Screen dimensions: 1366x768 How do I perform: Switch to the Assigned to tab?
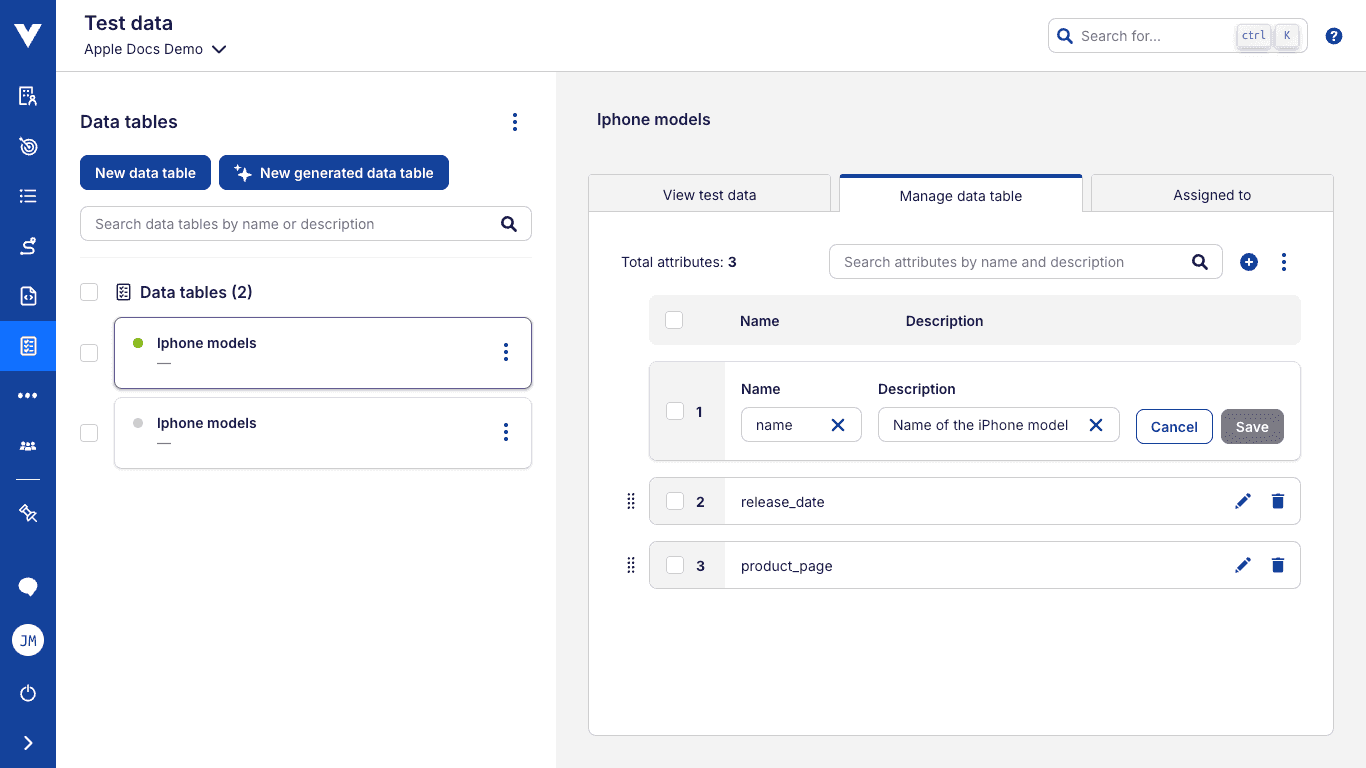point(1211,194)
